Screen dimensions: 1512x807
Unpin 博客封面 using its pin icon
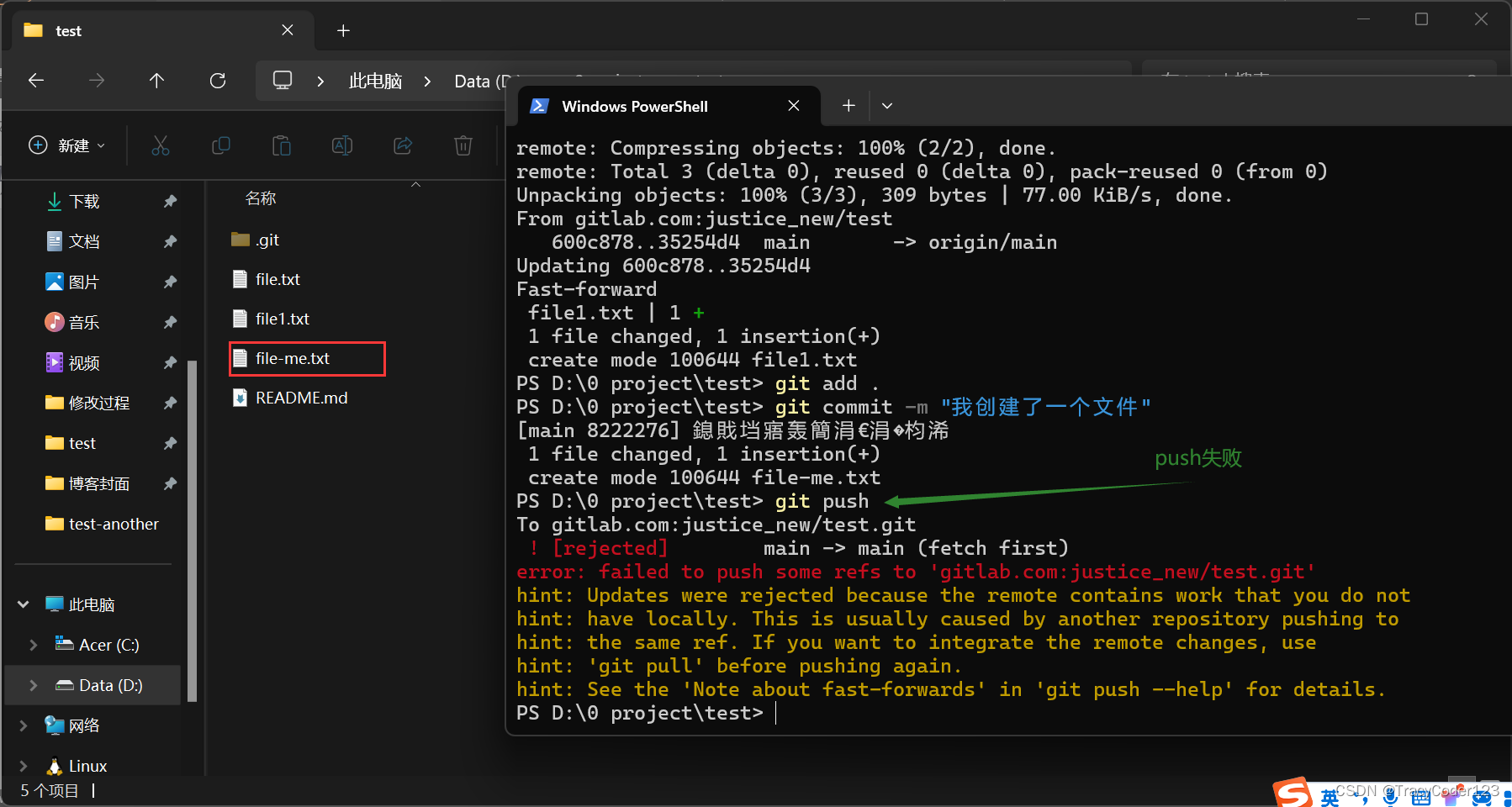click(170, 484)
